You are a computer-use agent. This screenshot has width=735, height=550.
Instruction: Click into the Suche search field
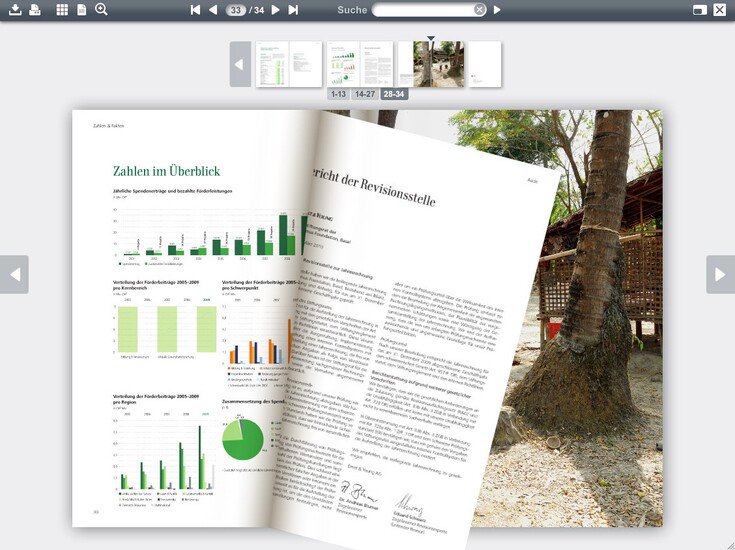pyautogui.click(x=422, y=10)
